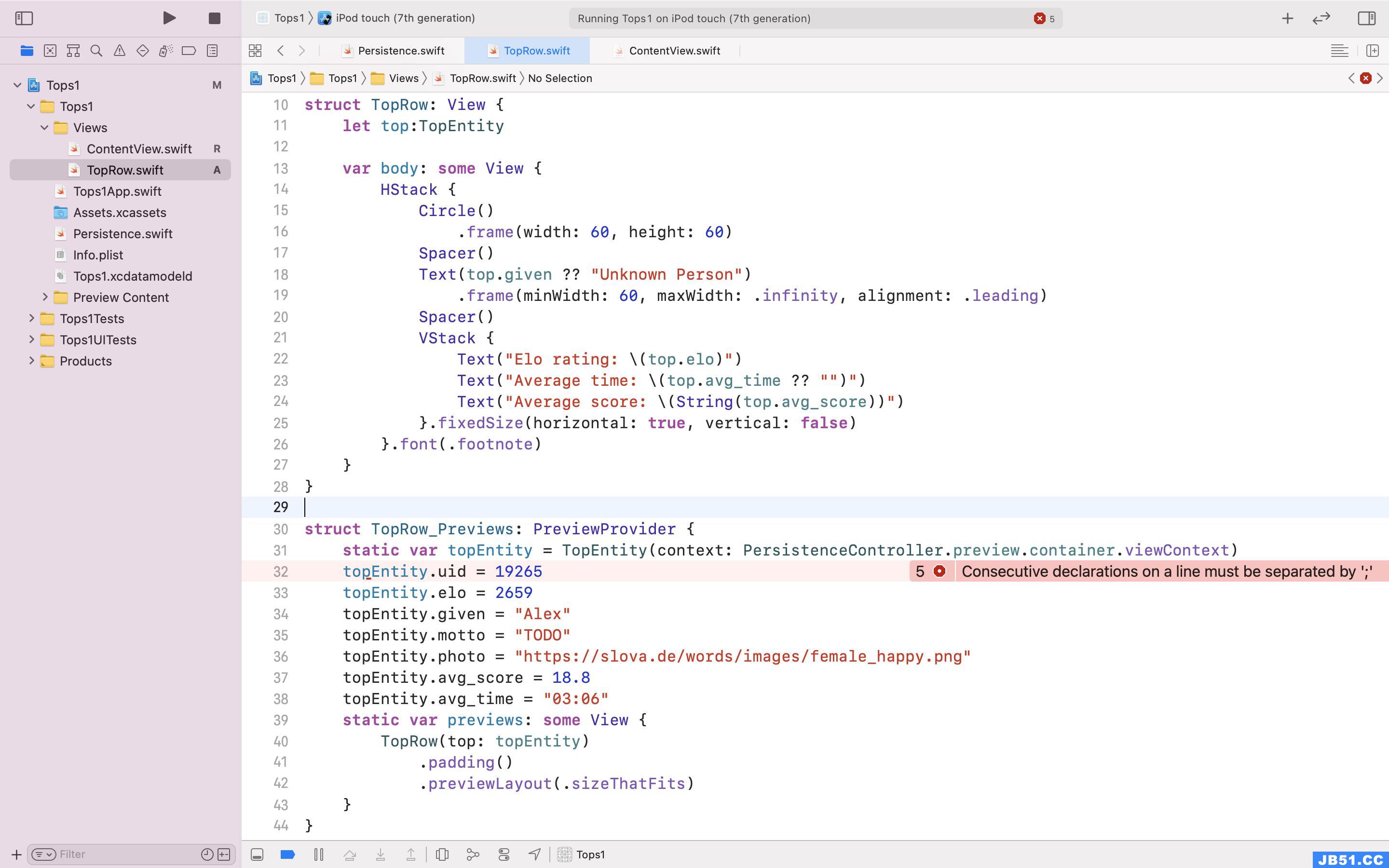Click Tops1 project in jump bar
This screenshot has height=868, width=1389.
tap(273, 78)
